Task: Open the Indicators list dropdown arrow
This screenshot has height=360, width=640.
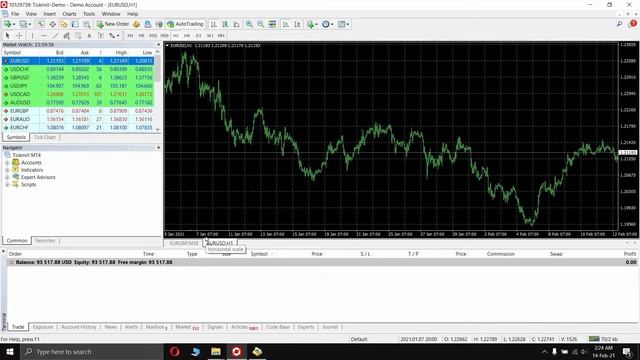Action: 317,24
